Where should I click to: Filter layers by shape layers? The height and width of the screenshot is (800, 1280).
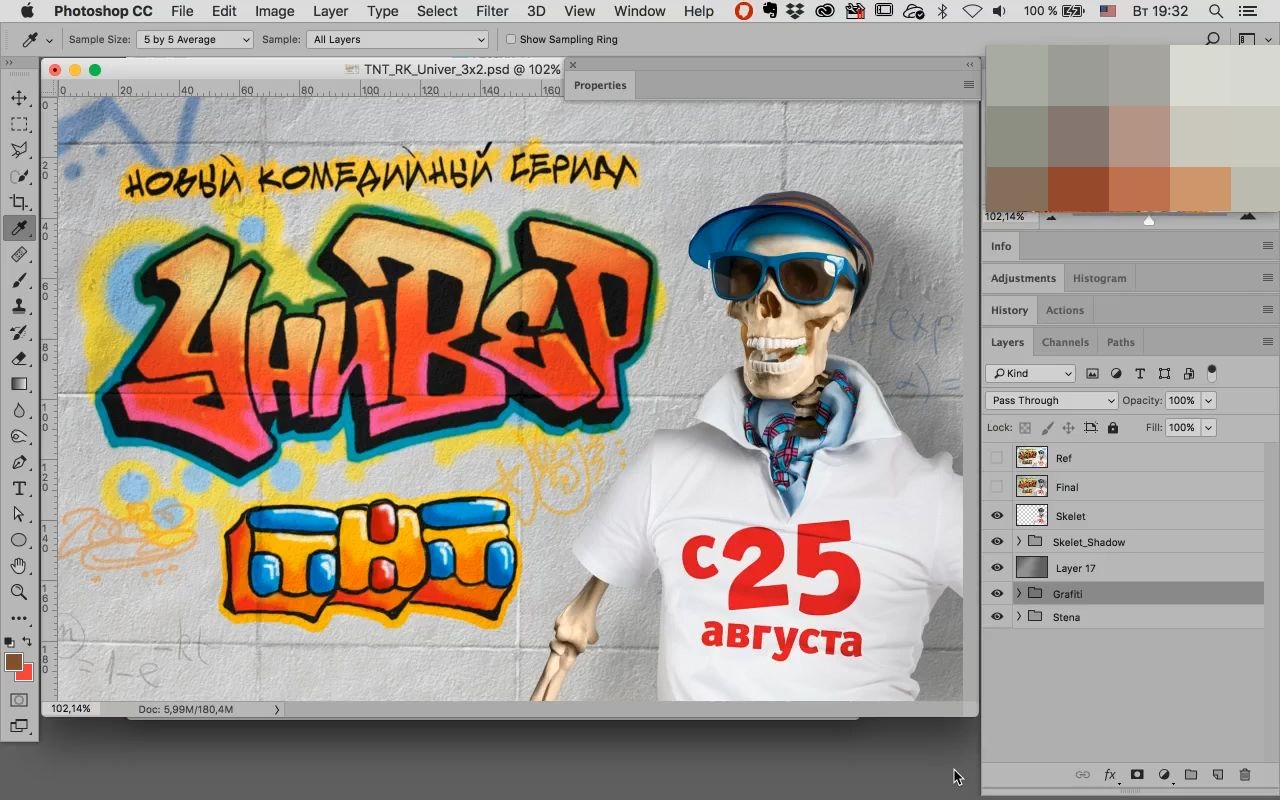pyautogui.click(x=1164, y=373)
